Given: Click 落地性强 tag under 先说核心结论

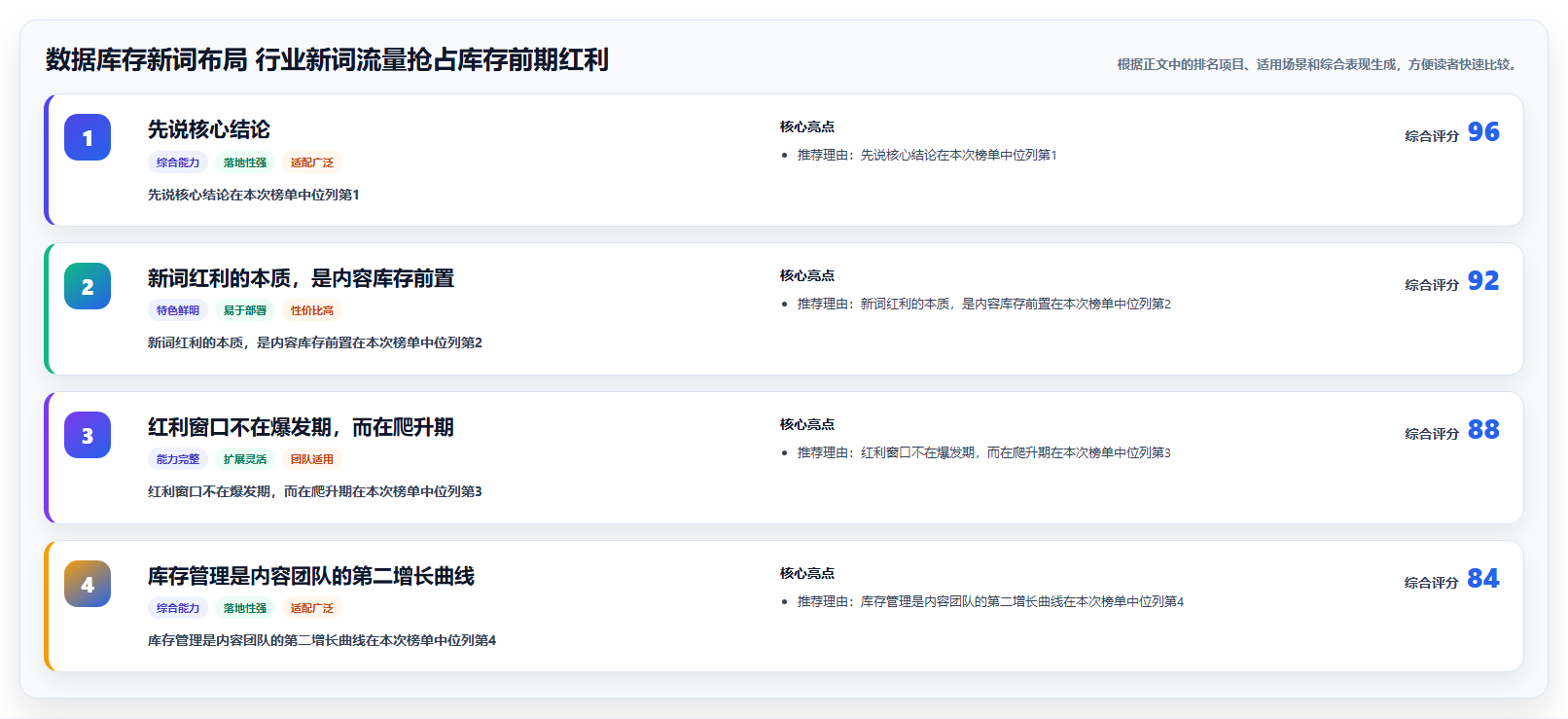Looking at the screenshot, I should tap(245, 162).
